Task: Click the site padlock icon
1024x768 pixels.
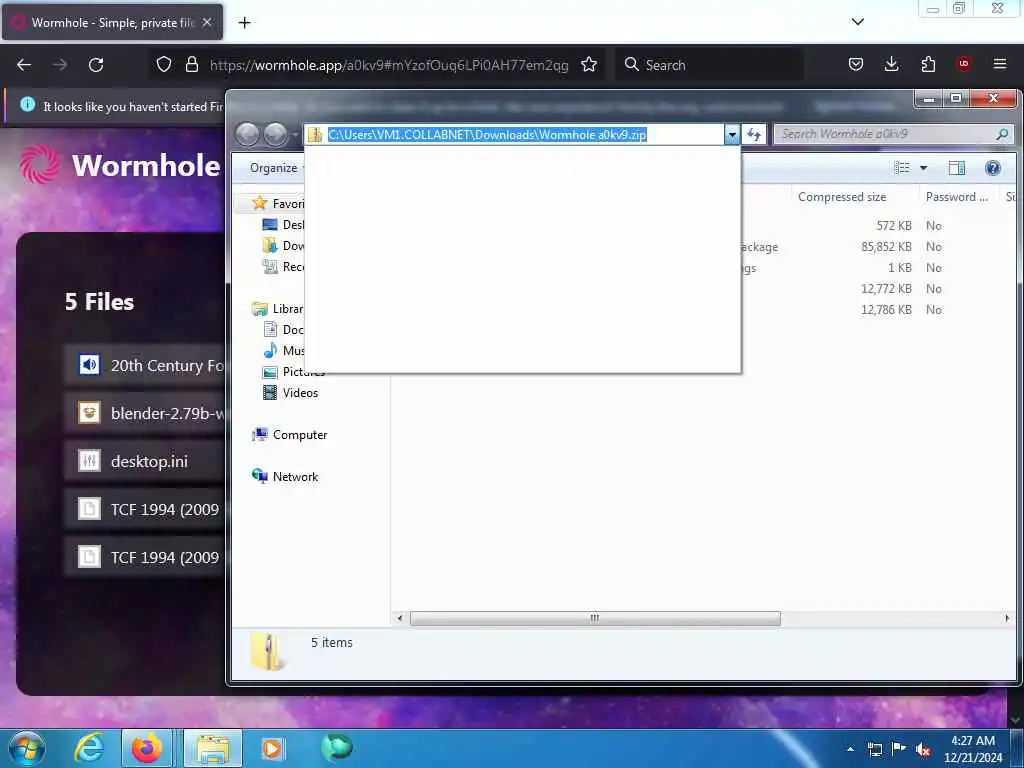Action: click(x=191, y=64)
